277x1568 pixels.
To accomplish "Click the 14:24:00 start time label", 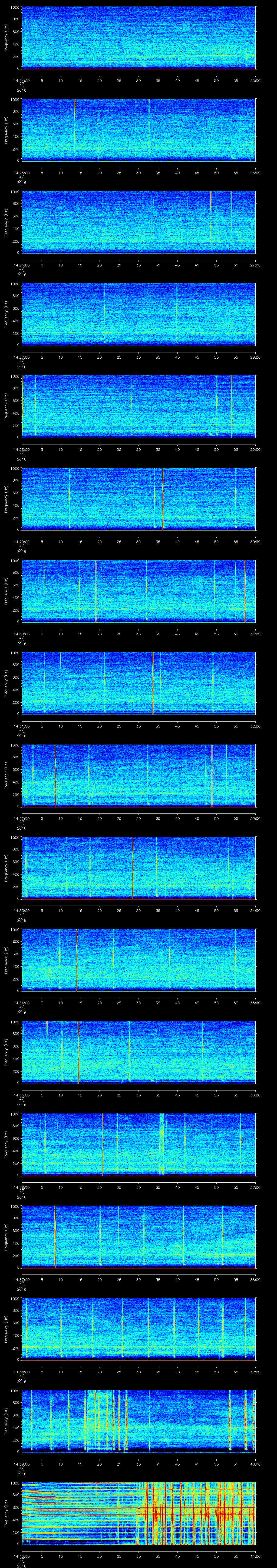I will pos(21,80).
